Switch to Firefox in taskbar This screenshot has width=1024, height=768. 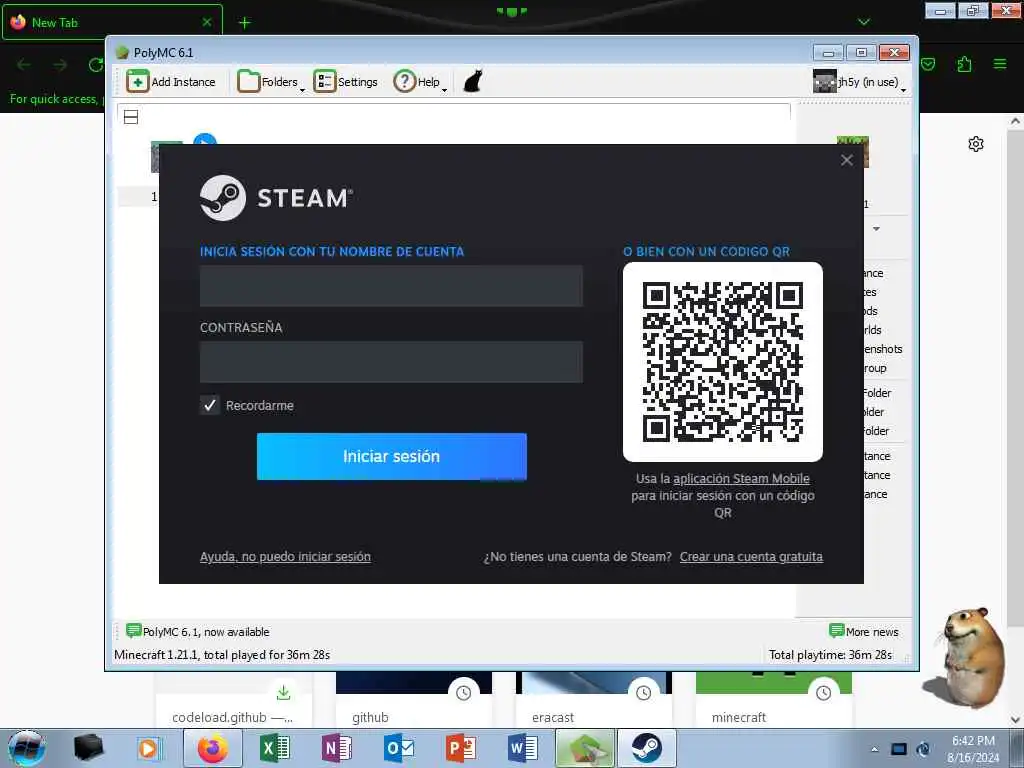pyautogui.click(x=212, y=748)
